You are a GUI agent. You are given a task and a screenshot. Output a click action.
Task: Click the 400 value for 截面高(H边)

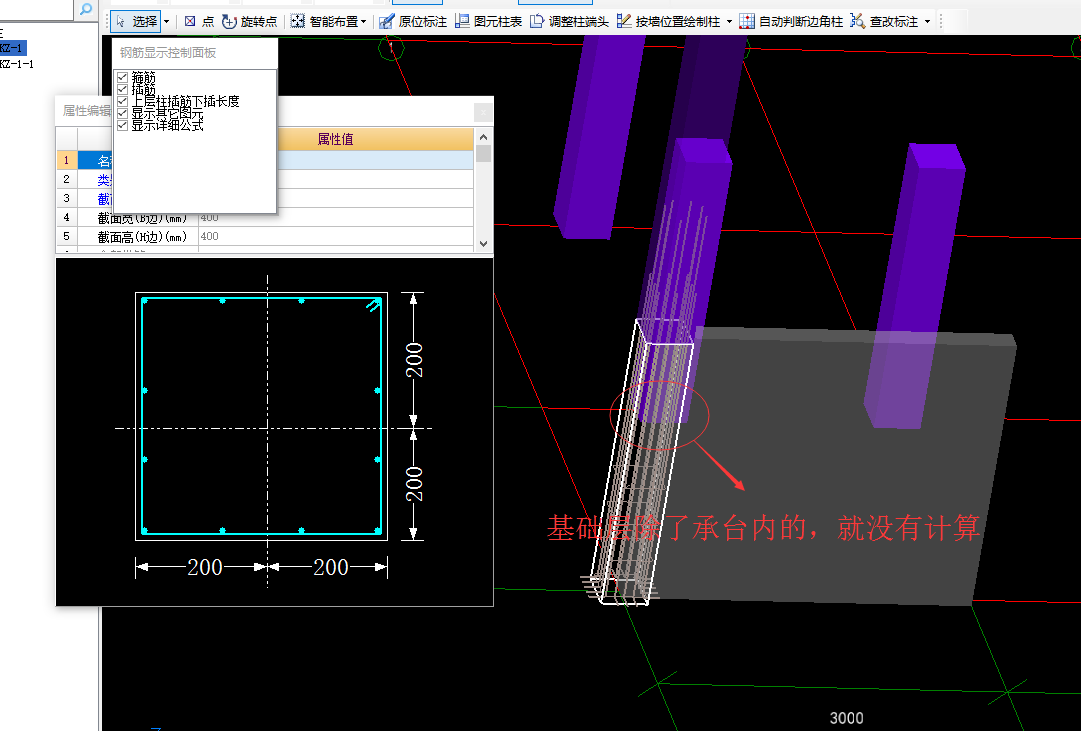coord(210,236)
